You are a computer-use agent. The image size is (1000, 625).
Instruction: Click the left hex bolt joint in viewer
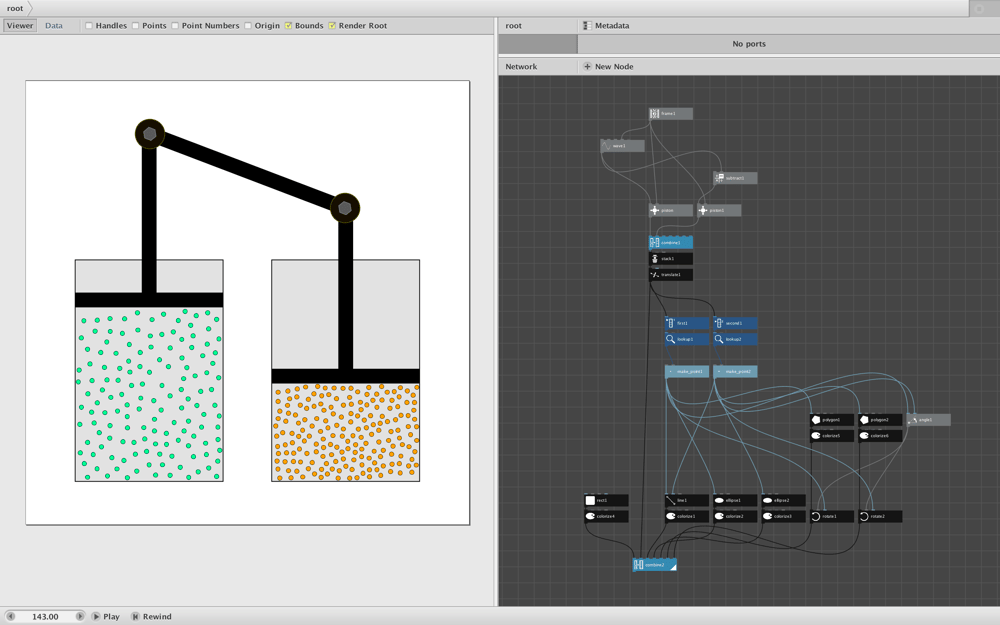point(150,134)
